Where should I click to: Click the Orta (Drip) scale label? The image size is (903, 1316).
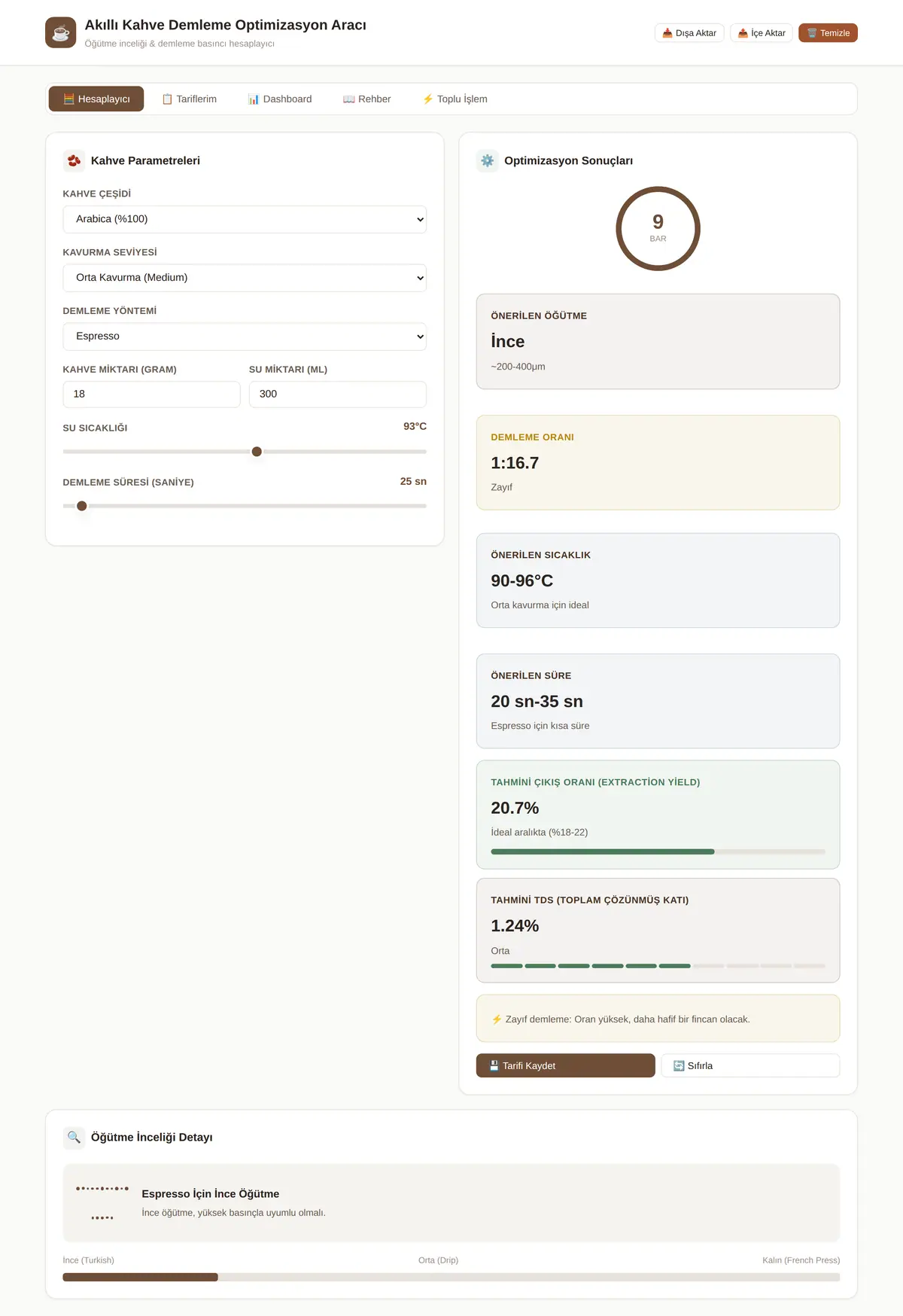tap(438, 1260)
